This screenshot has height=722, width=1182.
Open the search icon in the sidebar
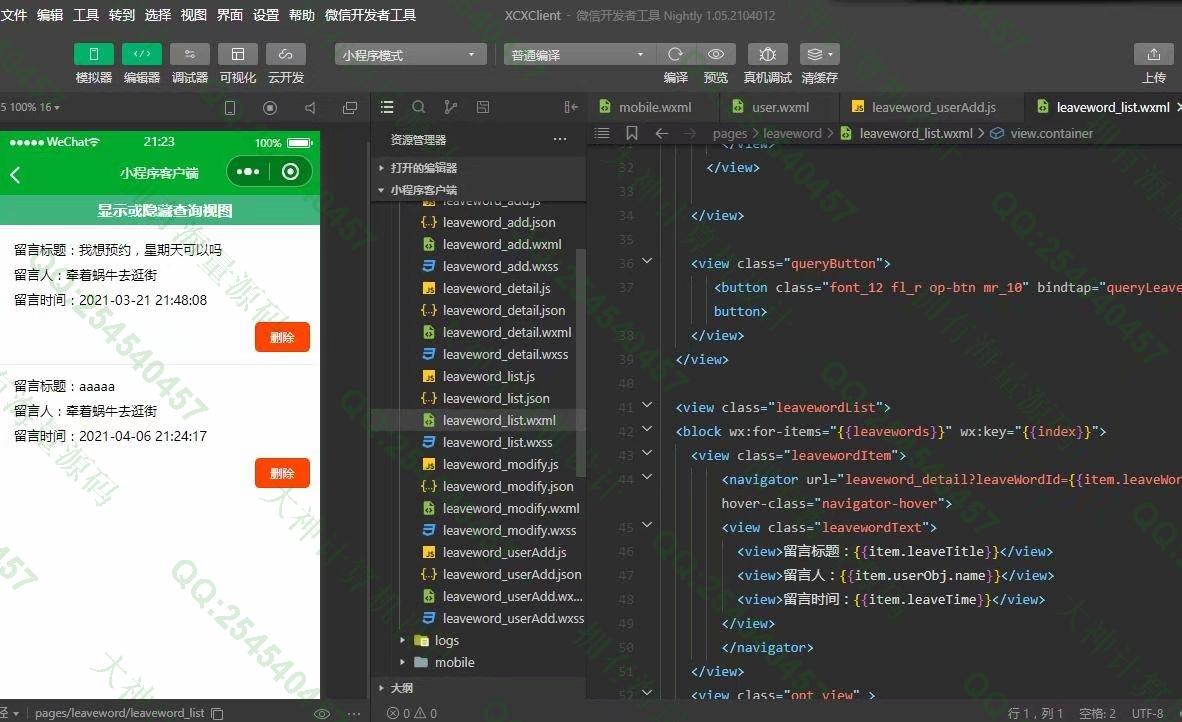pyautogui.click(x=419, y=107)
